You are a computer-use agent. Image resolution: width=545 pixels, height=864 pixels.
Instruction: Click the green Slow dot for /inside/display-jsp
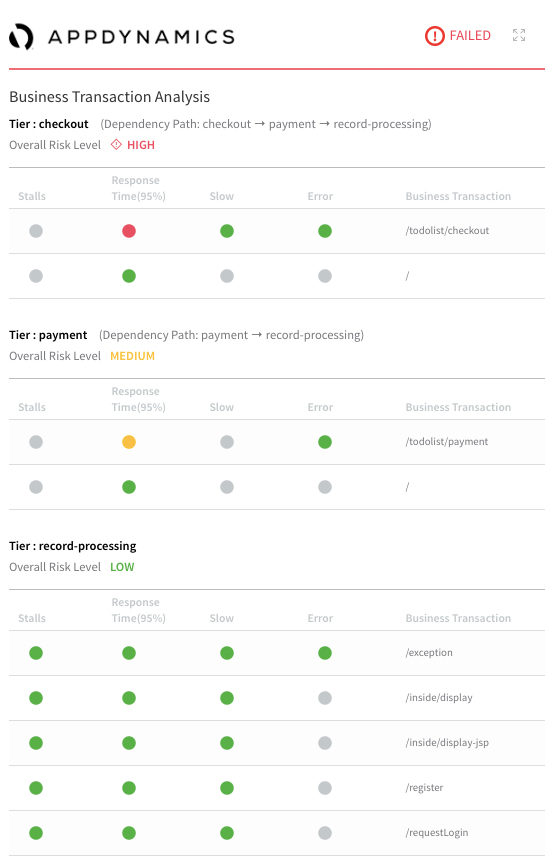coord(227,743)
